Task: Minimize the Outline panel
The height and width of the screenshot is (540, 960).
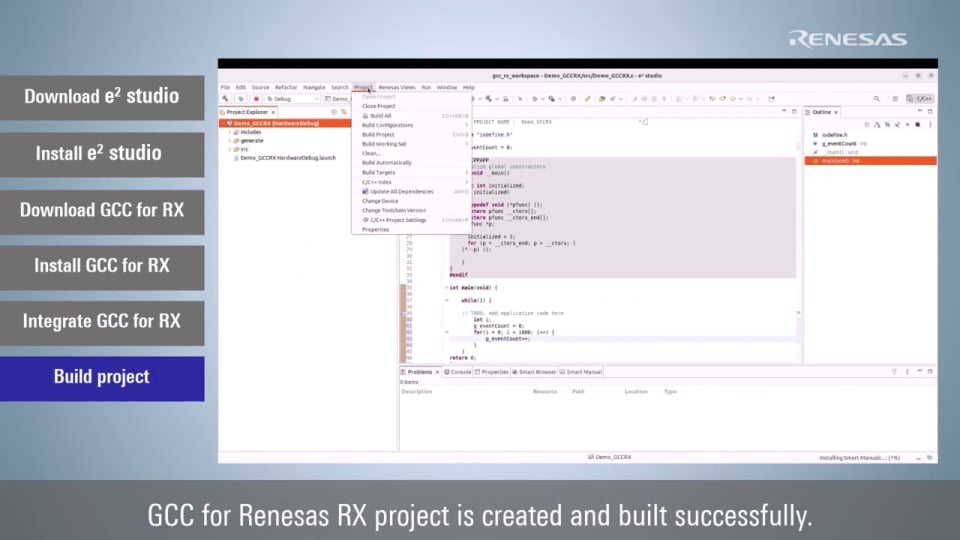Action: coord(921,112)
